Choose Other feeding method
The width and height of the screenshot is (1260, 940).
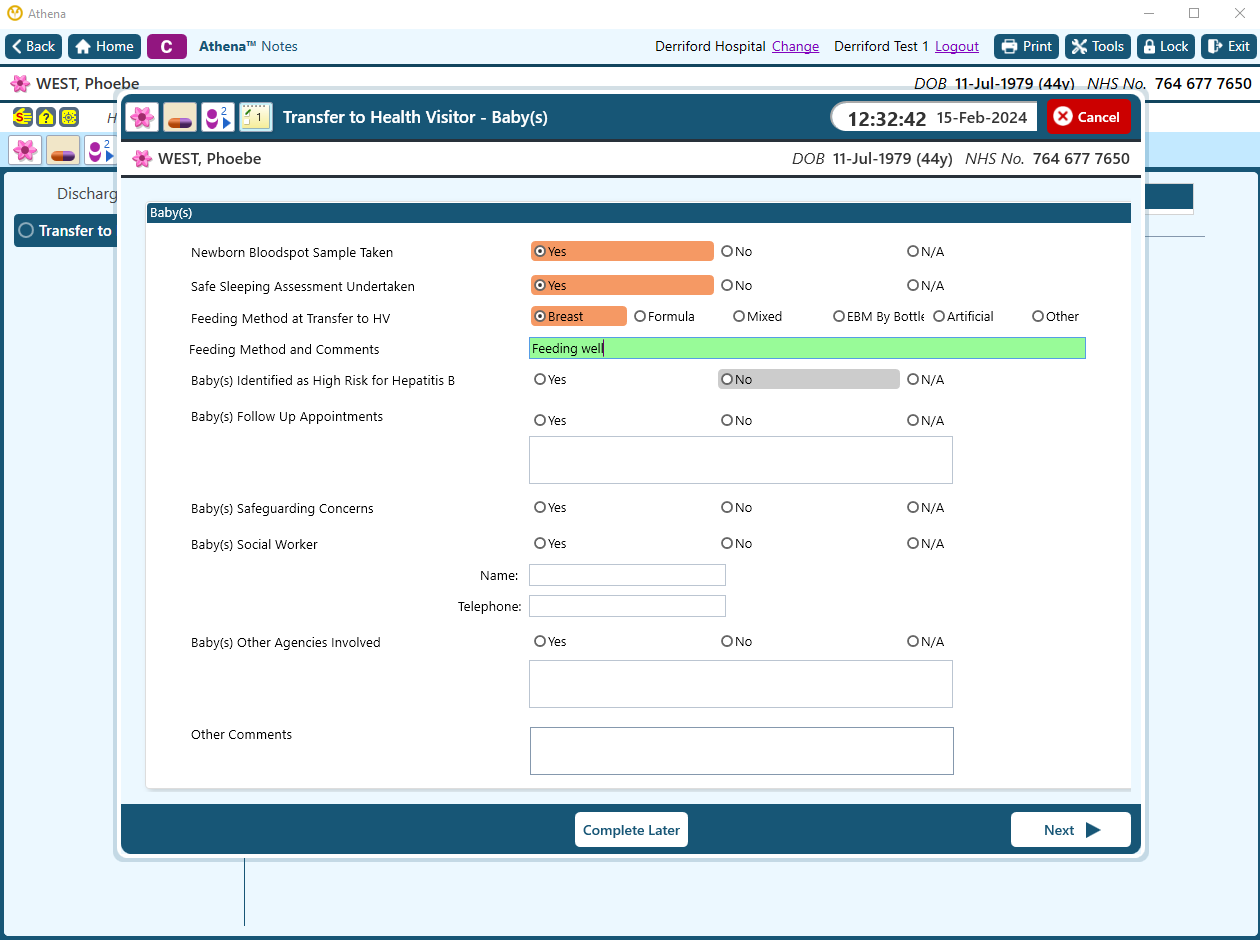coord(1056,316)
